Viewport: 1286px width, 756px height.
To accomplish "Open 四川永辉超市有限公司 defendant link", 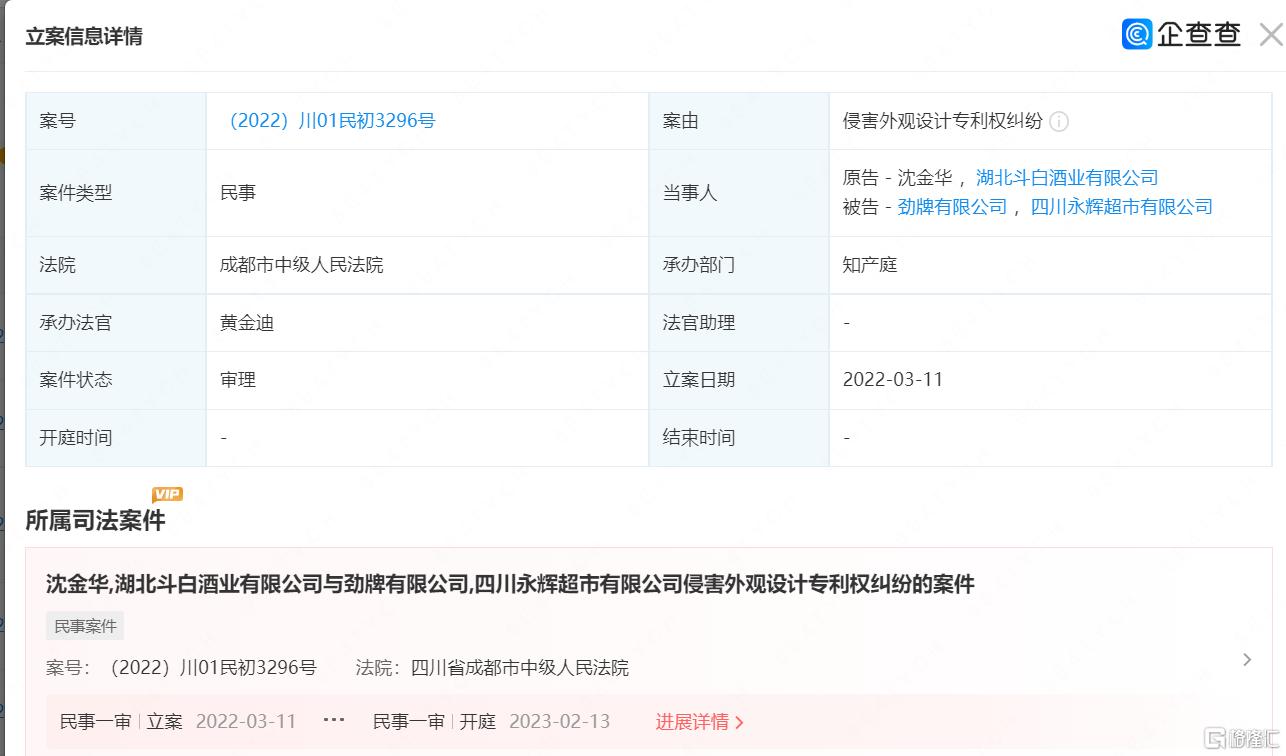I will coord(1121,207).
